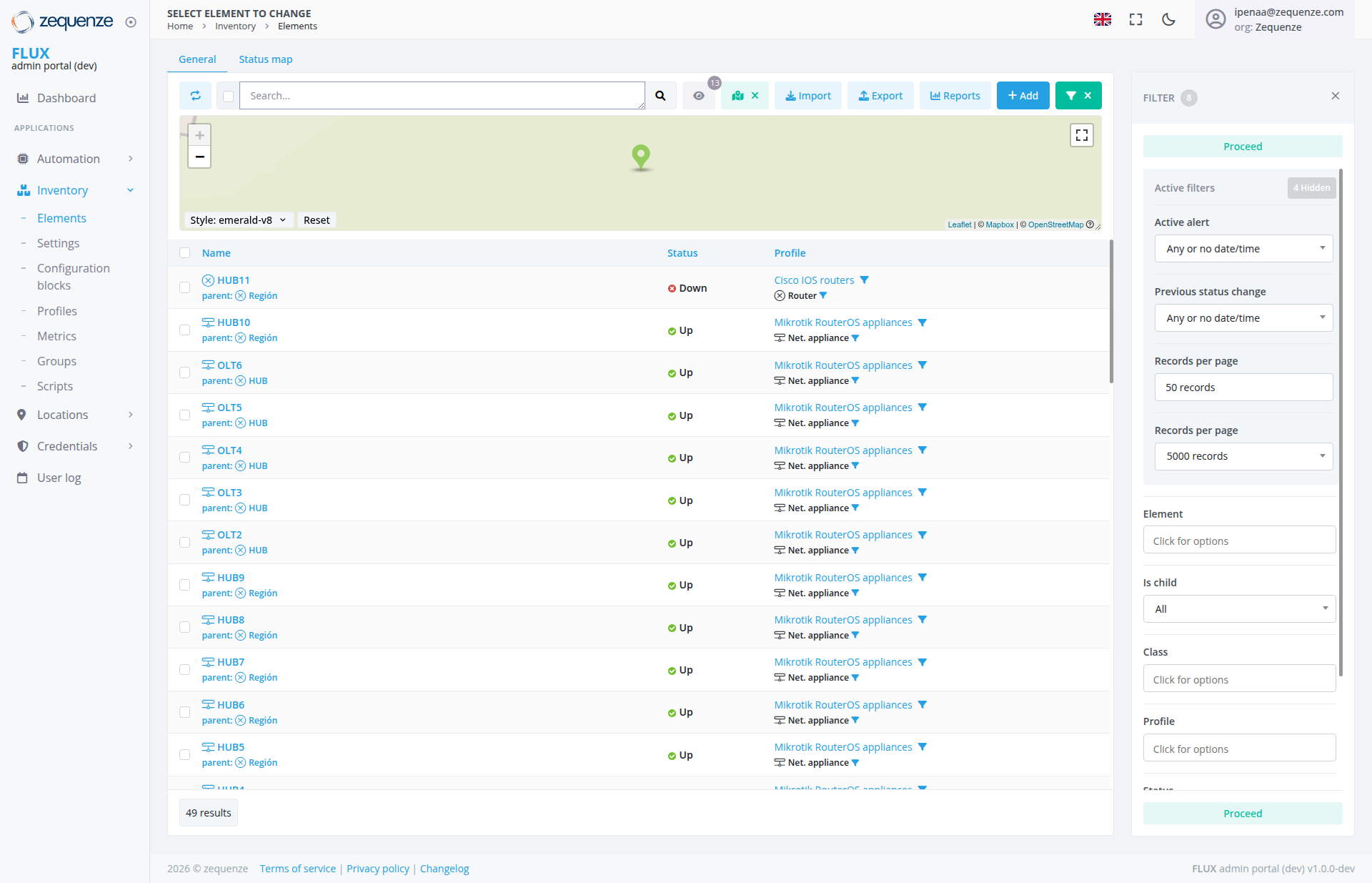Enable dark mode via the moon icon
1372x883 pixels.
point(1168,19)
